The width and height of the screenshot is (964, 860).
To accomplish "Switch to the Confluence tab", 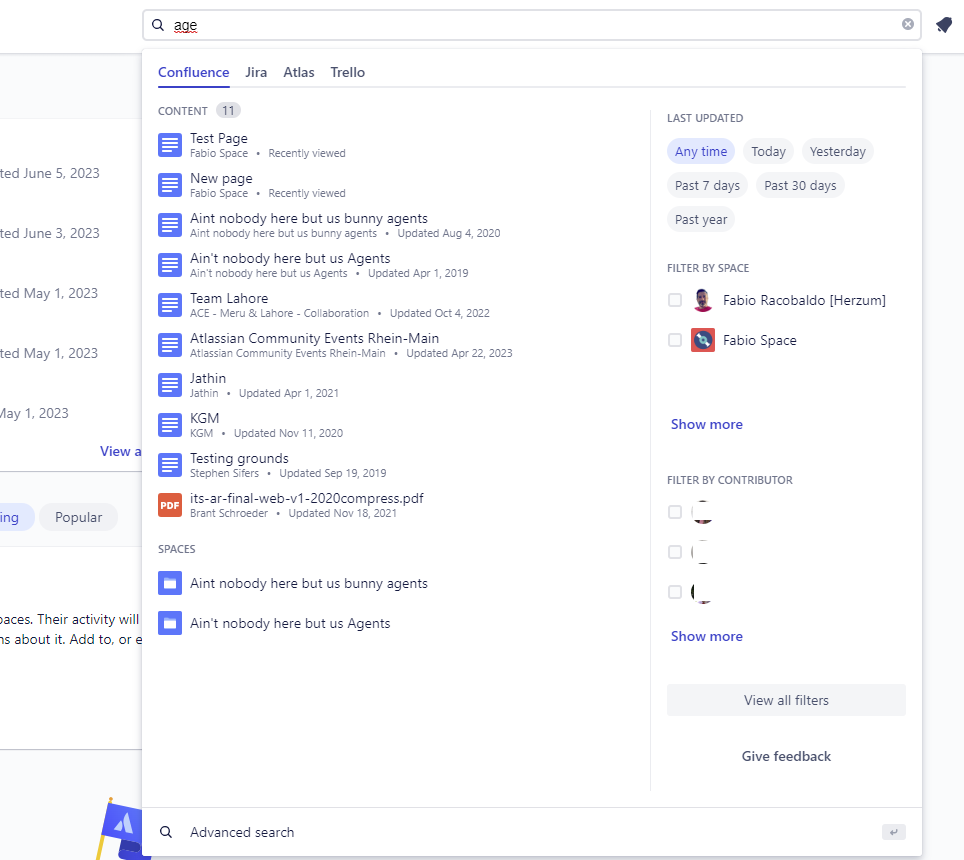I will tap(194, 73).
